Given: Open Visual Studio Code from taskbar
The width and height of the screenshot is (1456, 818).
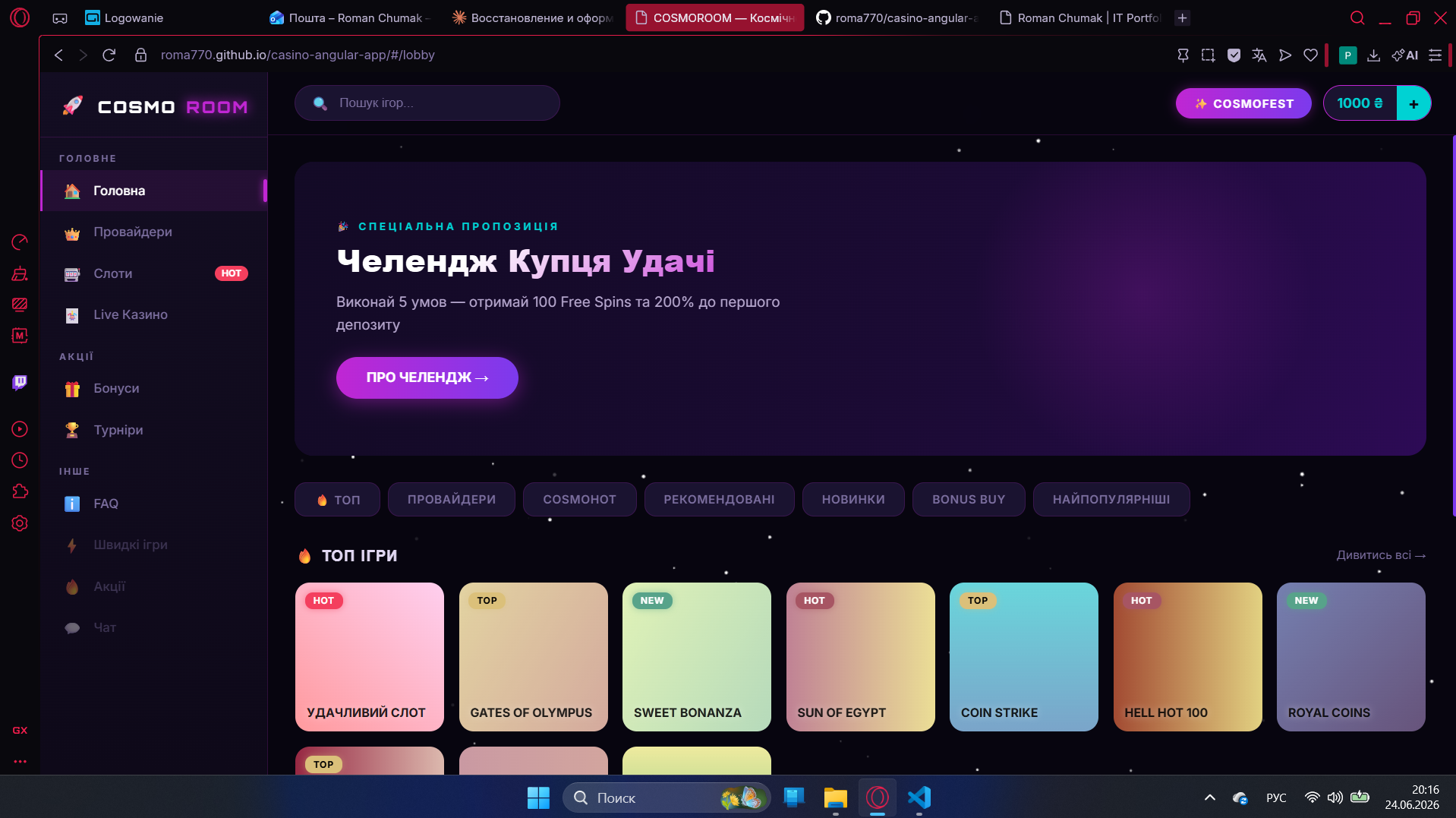Looking at the screenshot, I should click(x=919, y=797).
